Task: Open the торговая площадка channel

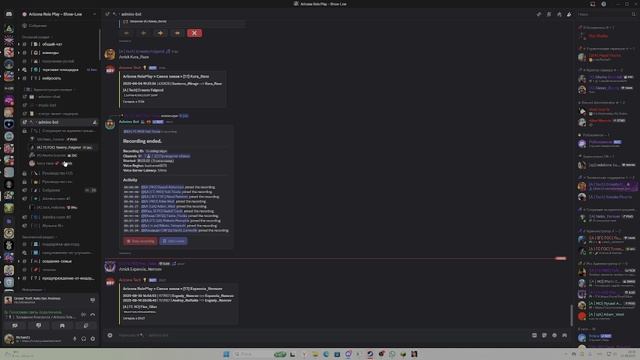Action: [x=59, y=70]
